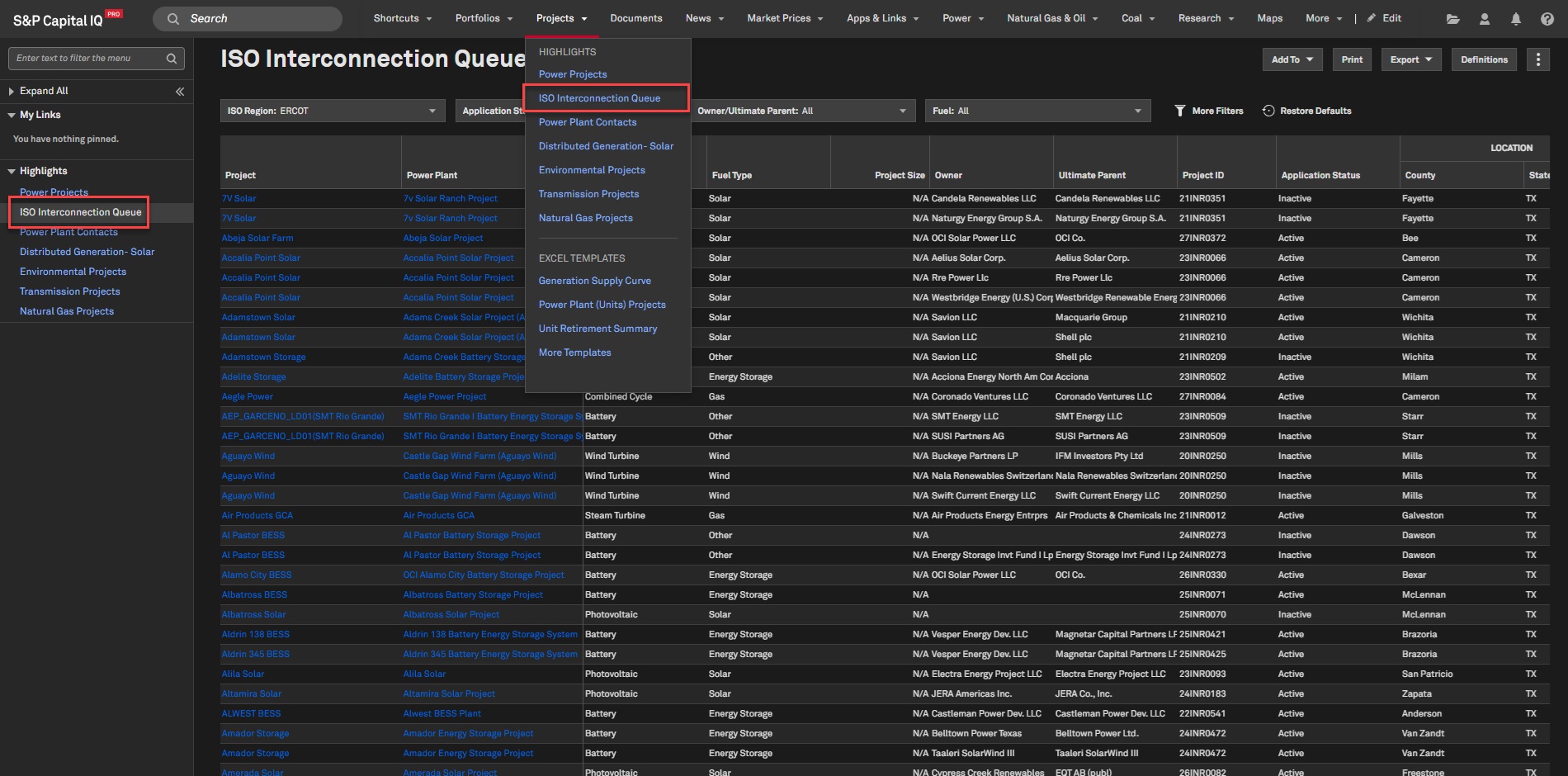The height and width of the screenshot is (776, 1568).
Task: Choose Generation Supply Curve template
Action: pyautogui.click(x=594, y=281)
